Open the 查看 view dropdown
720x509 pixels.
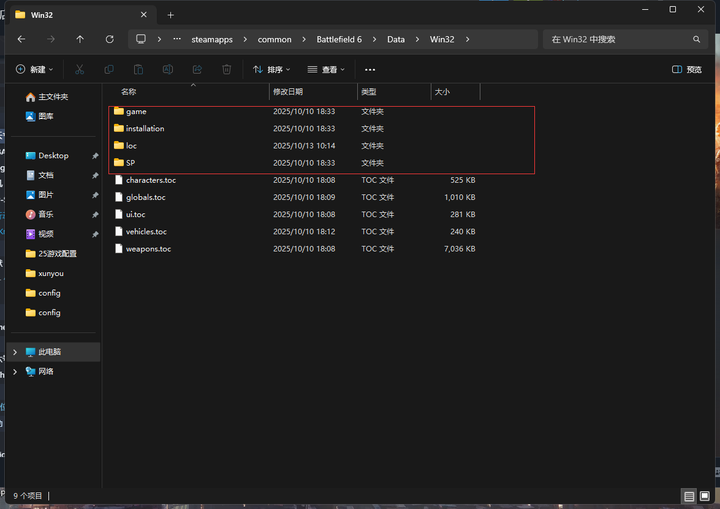tap(326, 70)
